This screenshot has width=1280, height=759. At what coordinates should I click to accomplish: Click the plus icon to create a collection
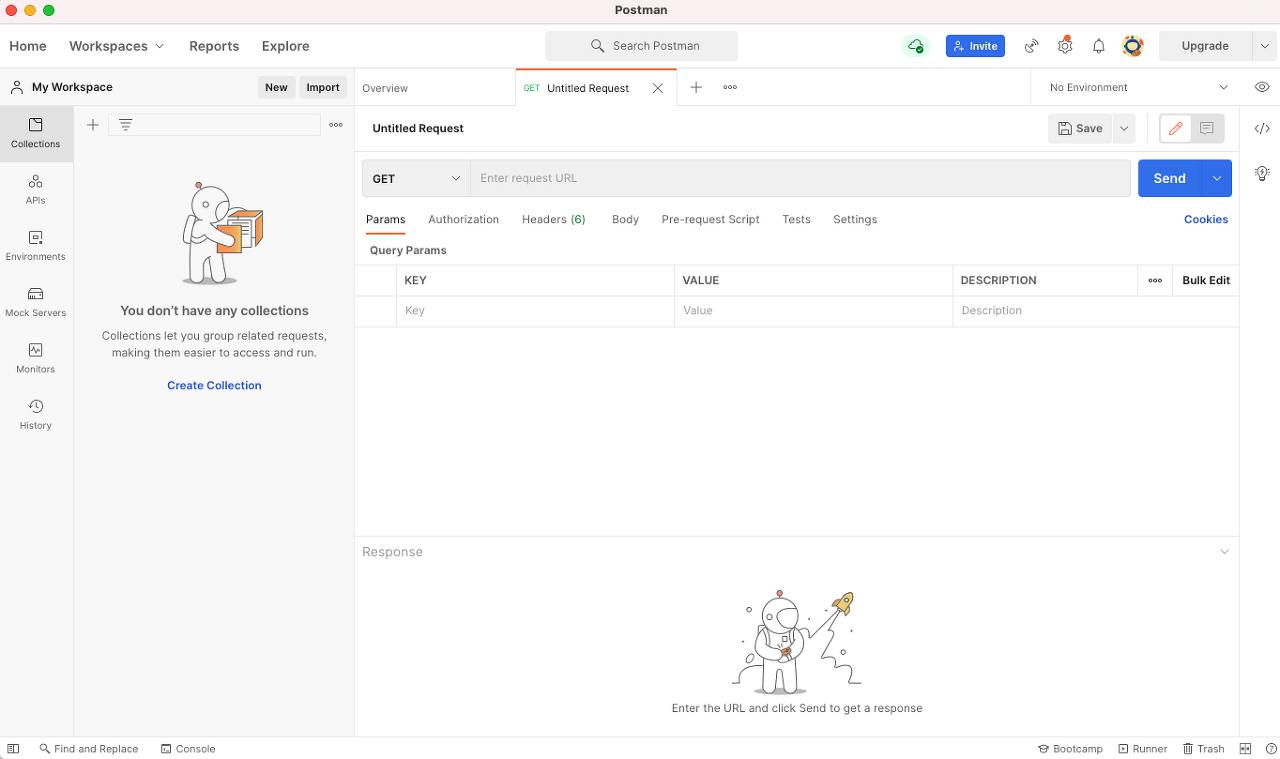point(93,125)
